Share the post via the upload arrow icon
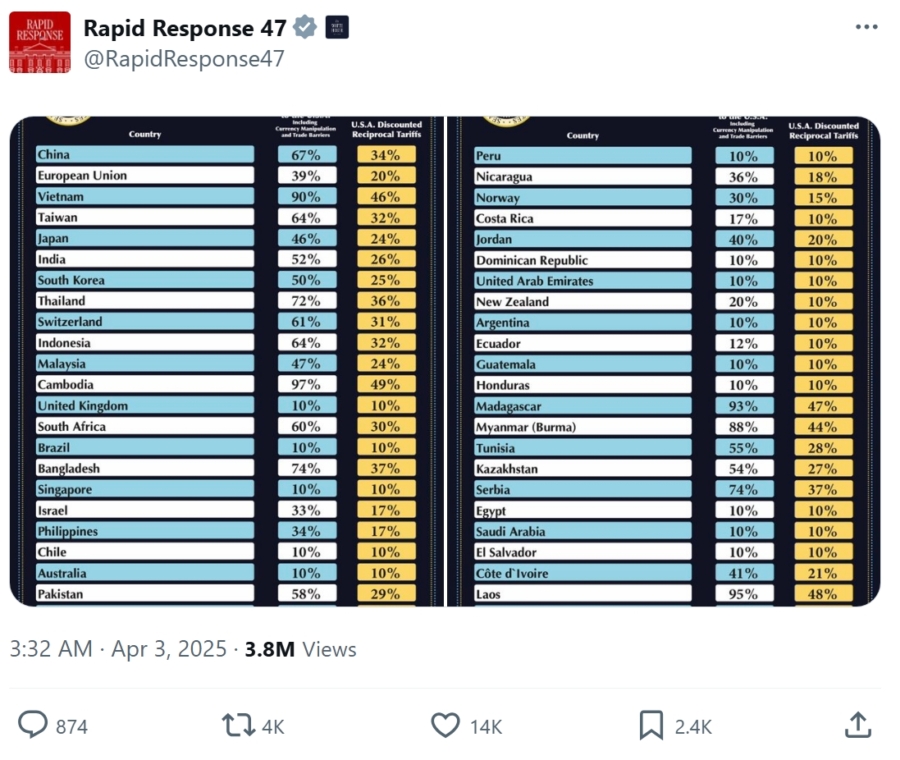Image resolution: width=900 pixels, height=760 pixels. tap(857, 725)
